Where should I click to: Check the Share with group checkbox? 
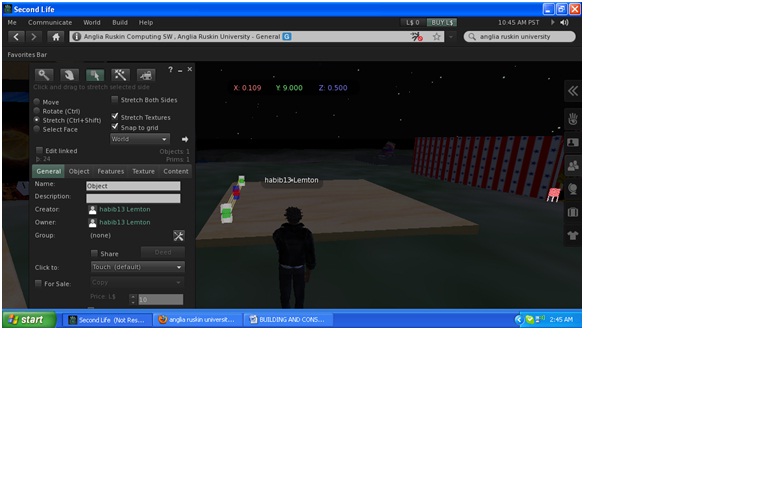pos(94,253)
